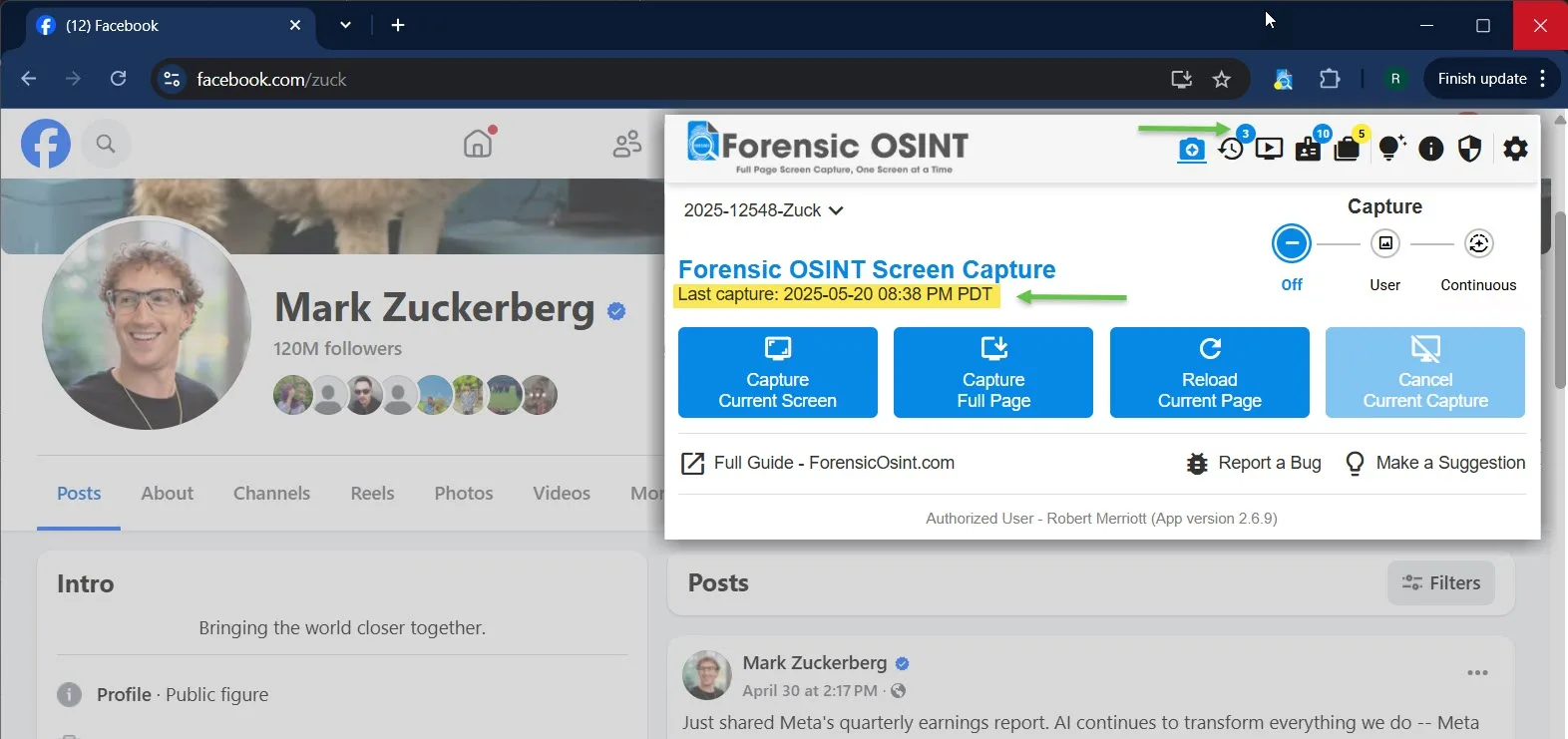Open the camera capture tab in Forensic OSINT

(x=1191, y=150)
